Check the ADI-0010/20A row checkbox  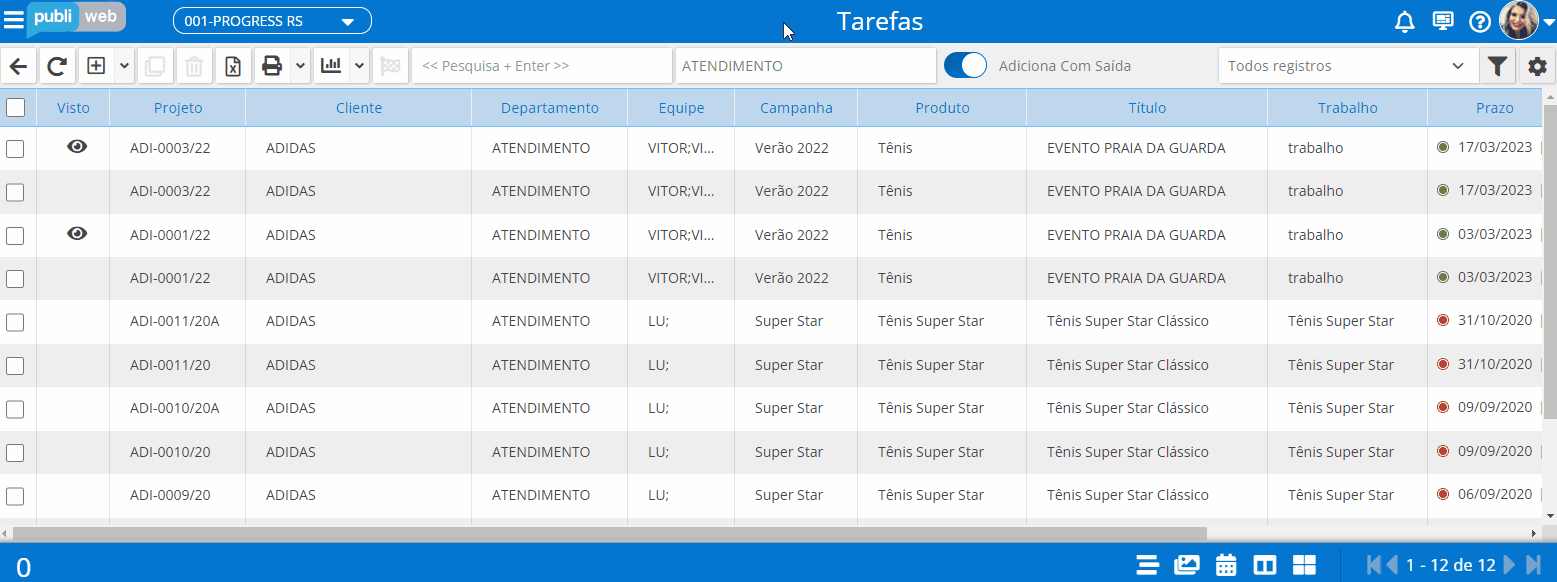coord(15,409)
